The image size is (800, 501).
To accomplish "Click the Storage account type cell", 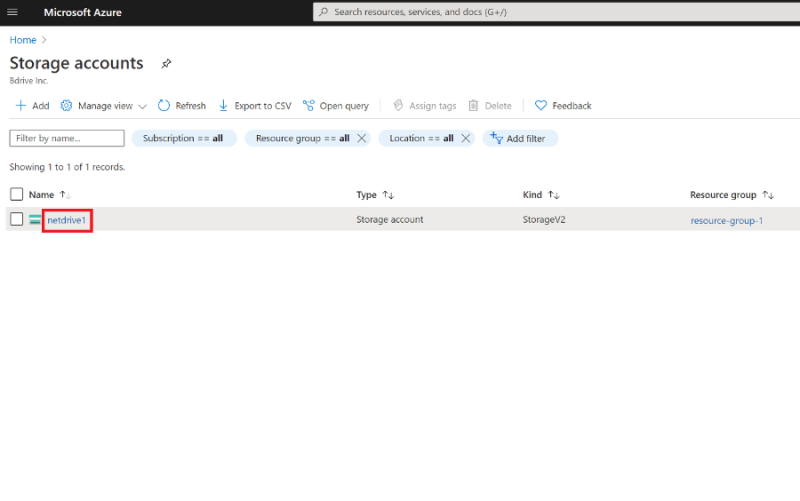I will coord(390,219).
